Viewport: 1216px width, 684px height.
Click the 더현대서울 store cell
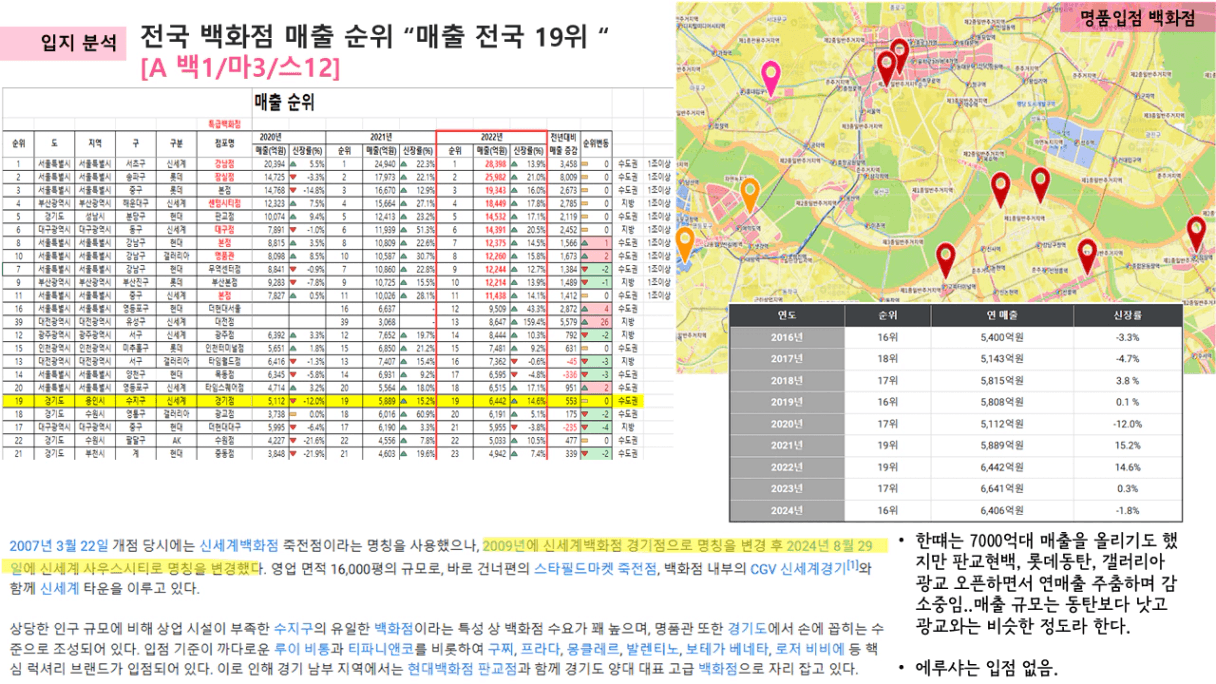[225, 309]
